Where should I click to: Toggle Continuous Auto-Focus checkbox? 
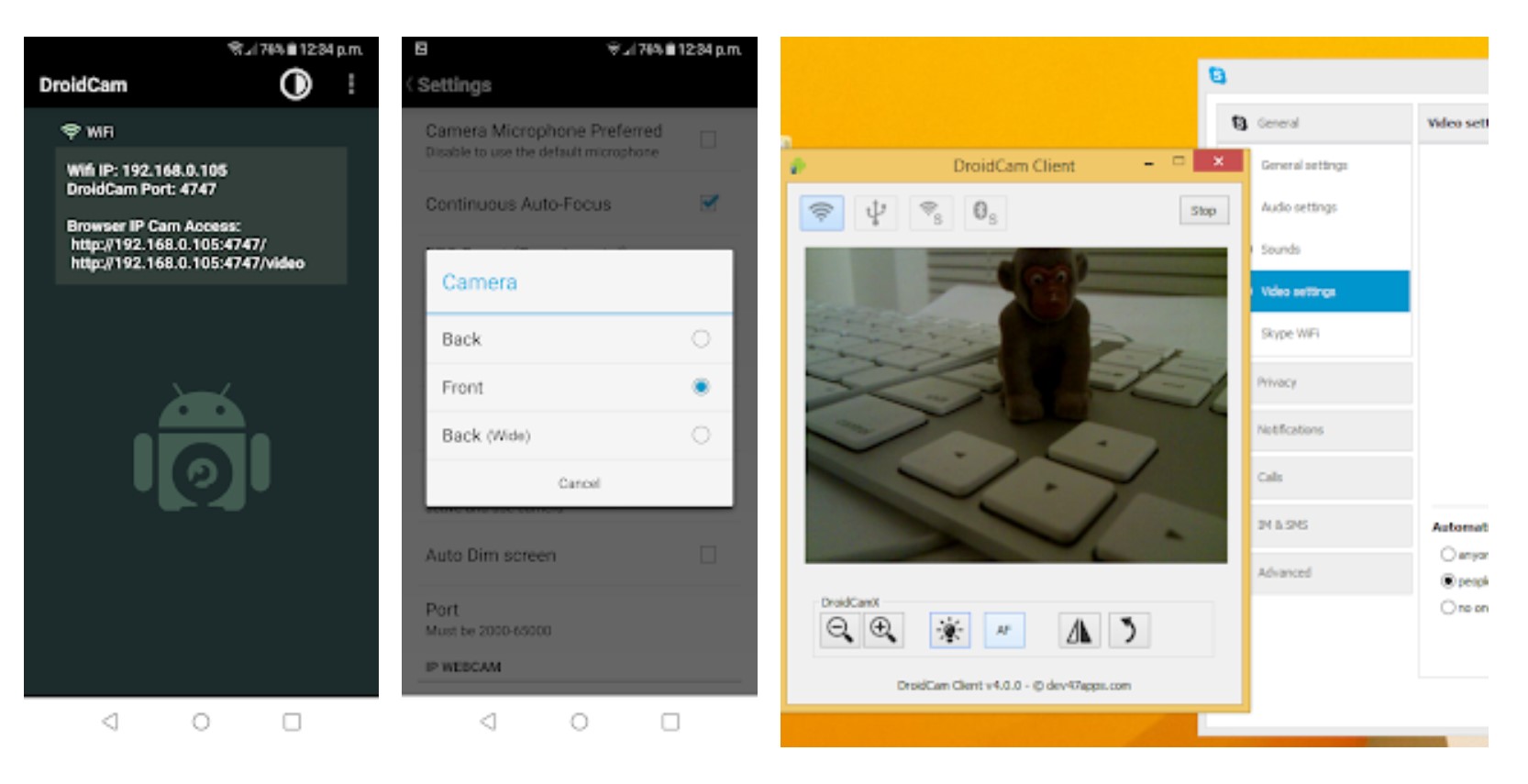tap(708, 203)
